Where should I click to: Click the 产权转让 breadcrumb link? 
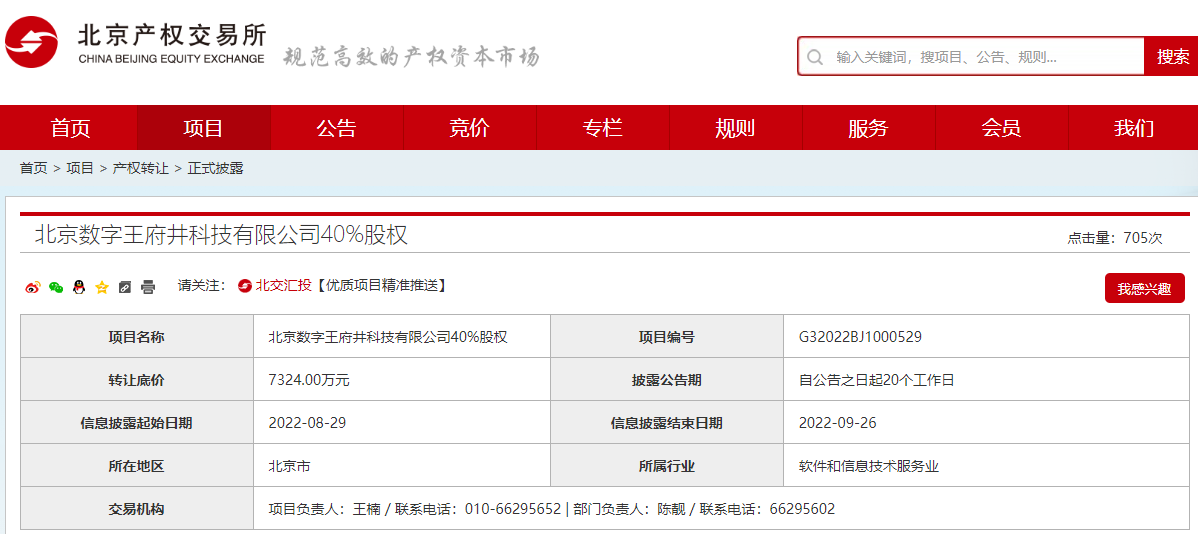point(140,168)
